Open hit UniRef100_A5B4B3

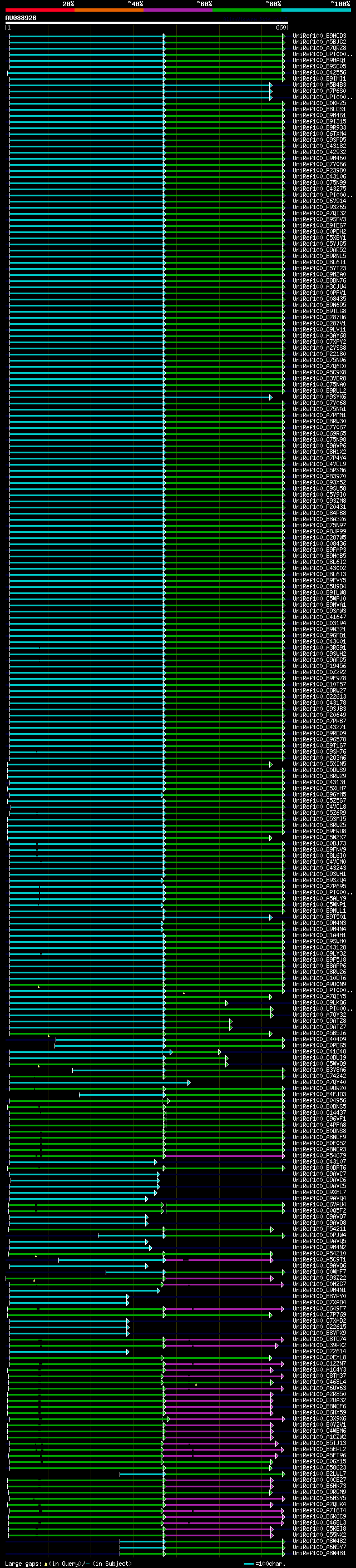(319, 85)
